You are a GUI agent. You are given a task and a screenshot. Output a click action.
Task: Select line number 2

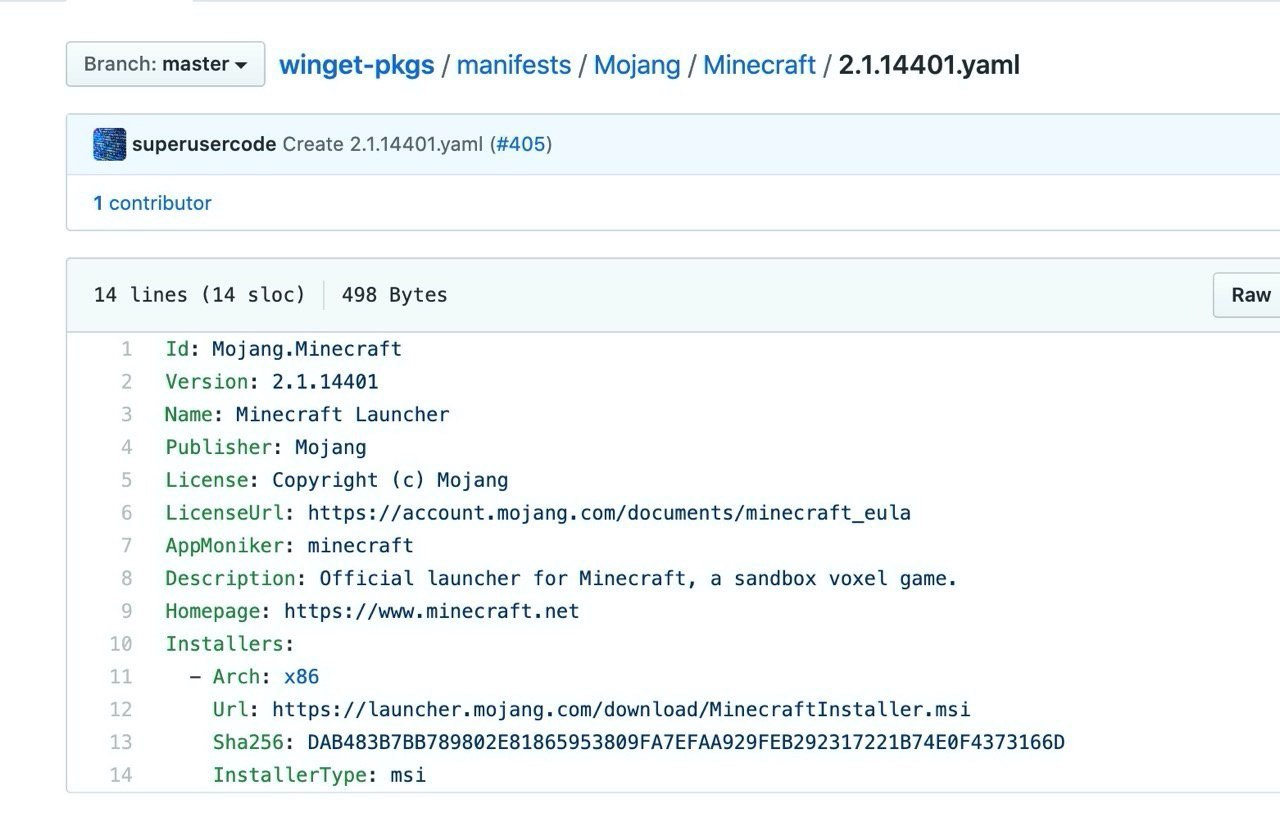coord(127,382)
